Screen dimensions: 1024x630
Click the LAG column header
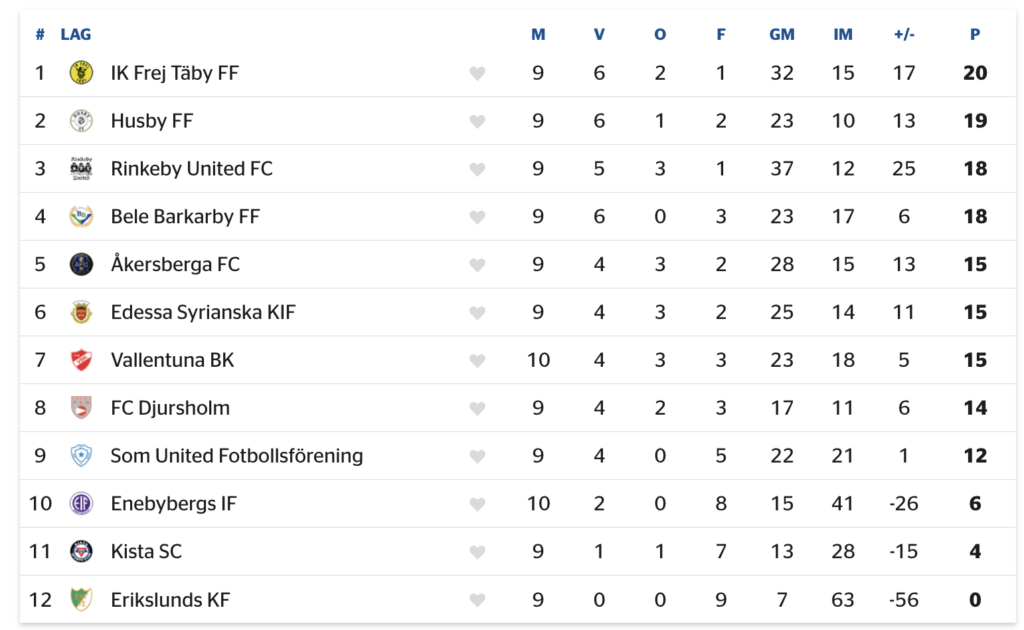click(76, 35)
